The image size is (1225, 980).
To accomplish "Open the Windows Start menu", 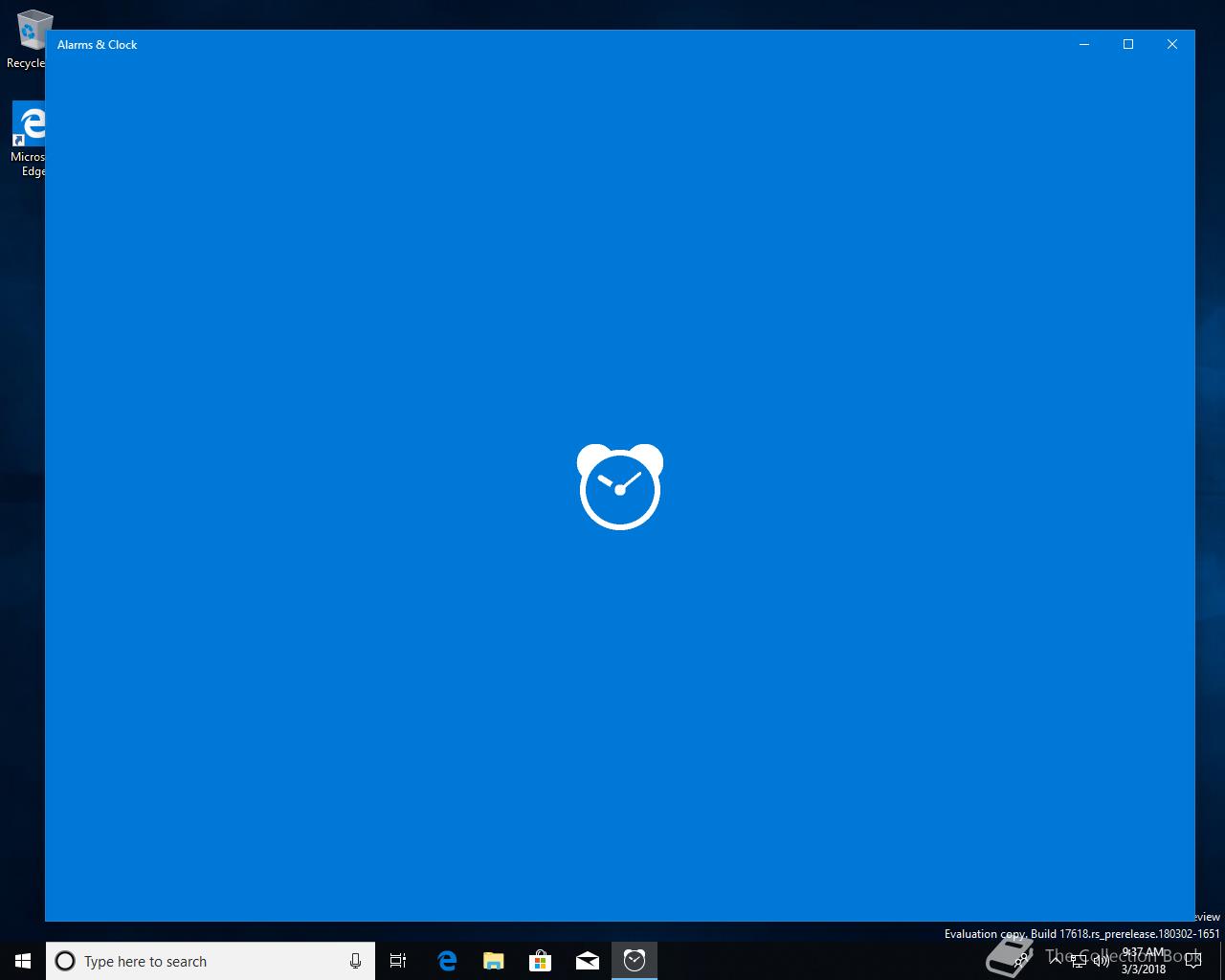I will coord(23,961).
